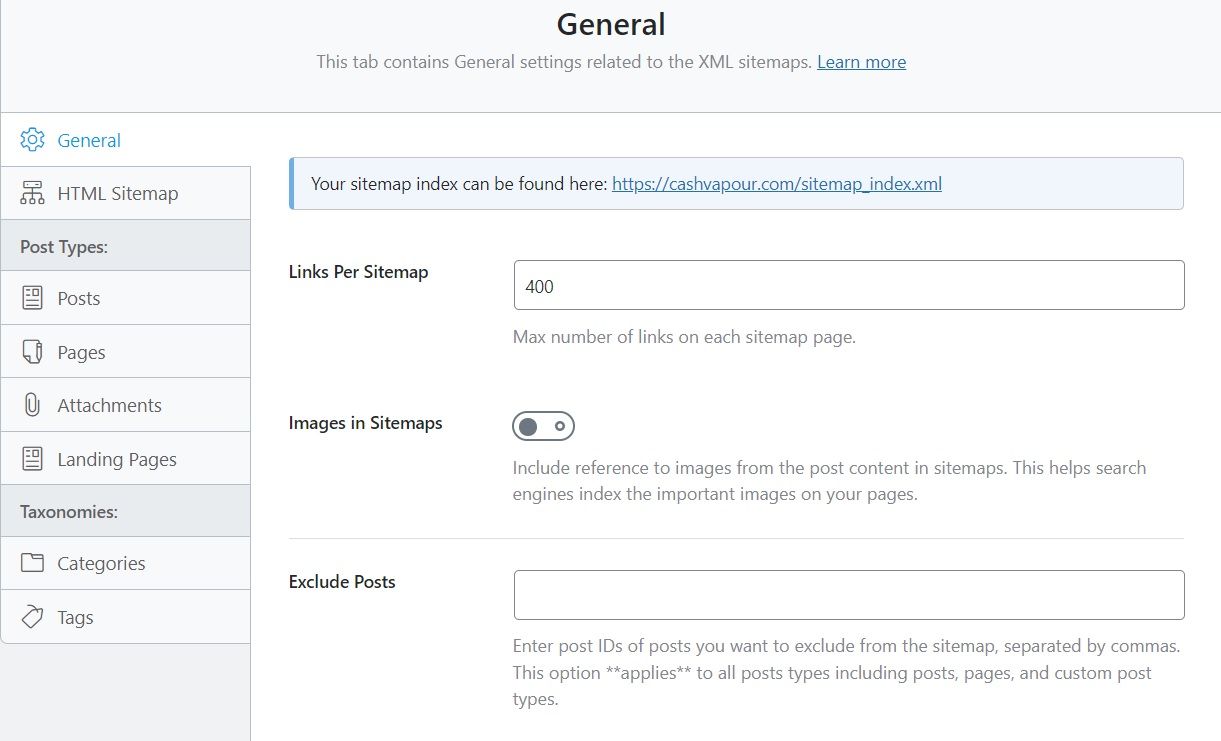Open the Posts sitemap settings

coord(79,299)
